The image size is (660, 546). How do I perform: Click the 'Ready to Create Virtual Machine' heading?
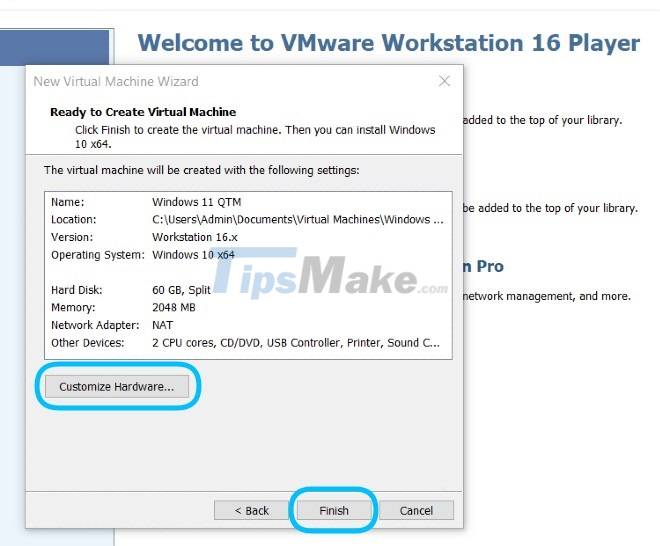(143, 112)
